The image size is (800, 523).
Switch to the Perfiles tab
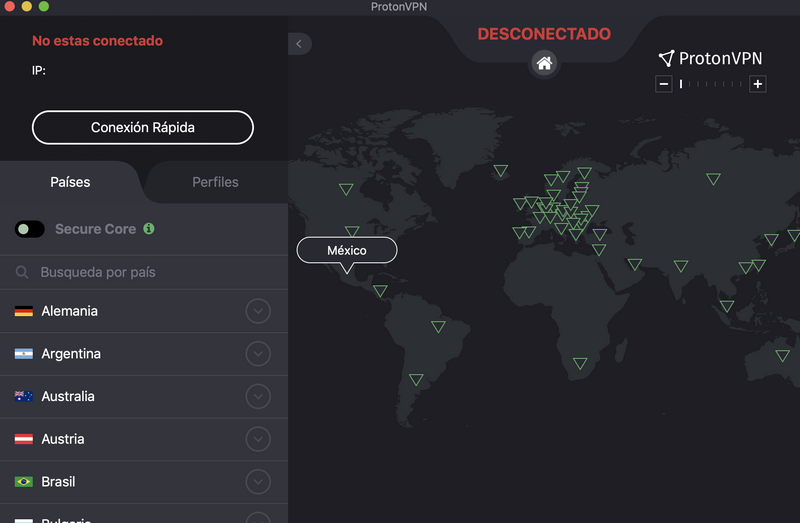click(215, 182)
